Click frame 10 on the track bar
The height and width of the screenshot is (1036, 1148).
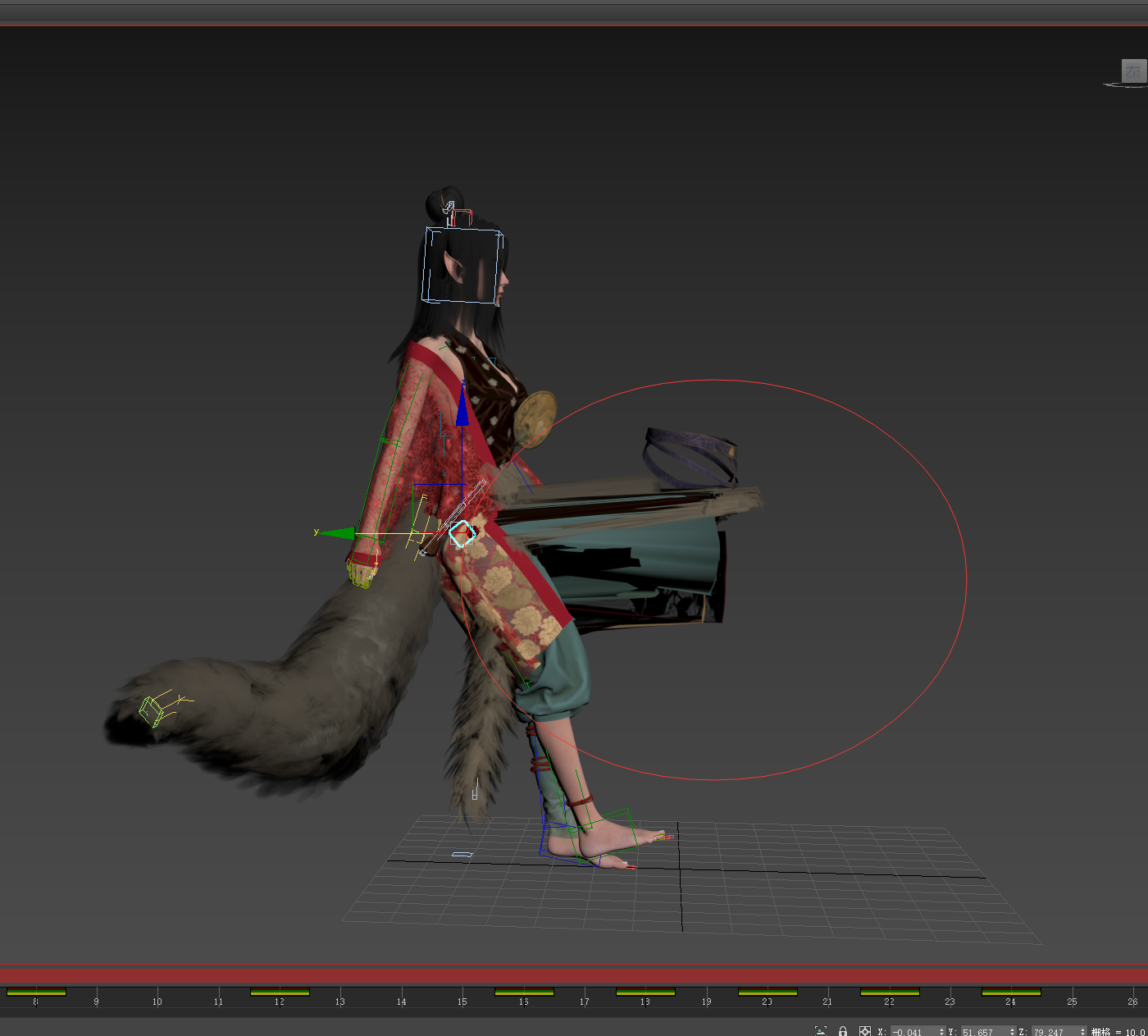click(x=157, y=1002)
